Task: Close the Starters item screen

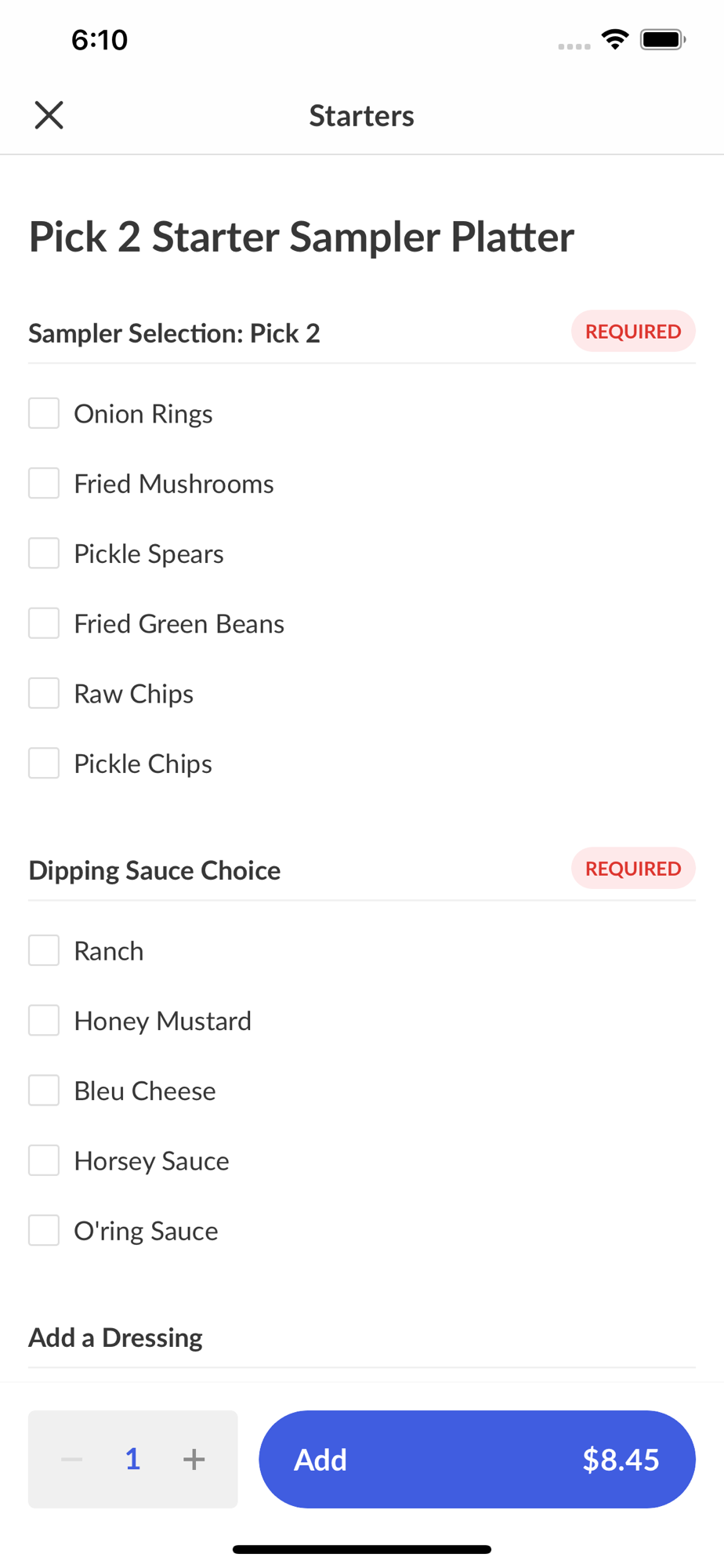Action: [x=49, y=115]
